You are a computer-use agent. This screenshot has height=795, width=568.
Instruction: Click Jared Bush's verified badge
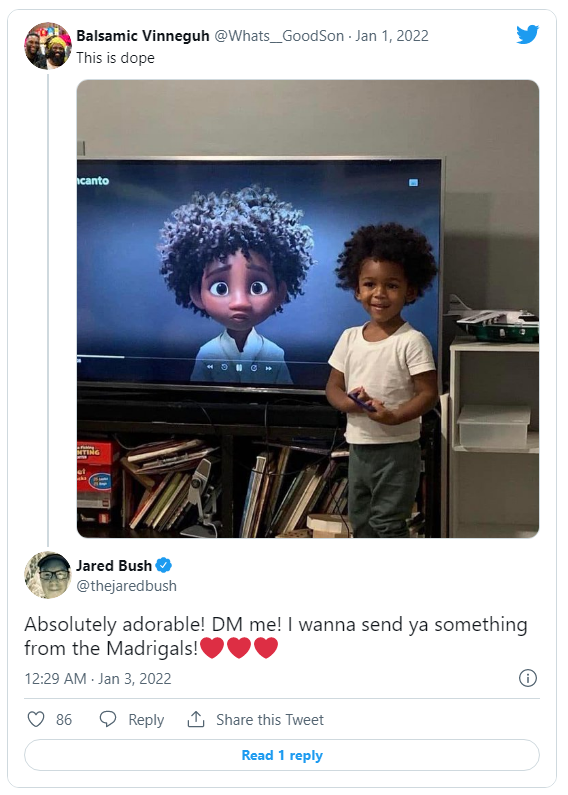(x=163, y=565)
